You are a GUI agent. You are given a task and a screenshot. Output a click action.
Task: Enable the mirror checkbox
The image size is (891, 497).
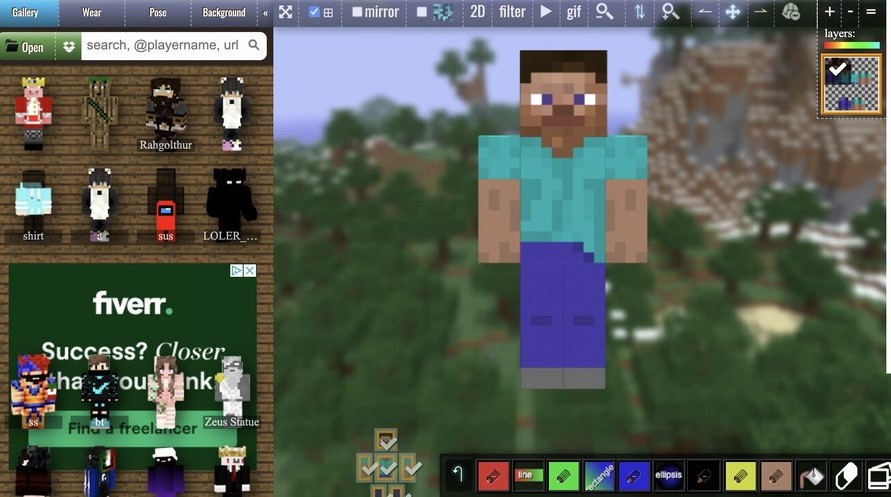tap(357, 12)
